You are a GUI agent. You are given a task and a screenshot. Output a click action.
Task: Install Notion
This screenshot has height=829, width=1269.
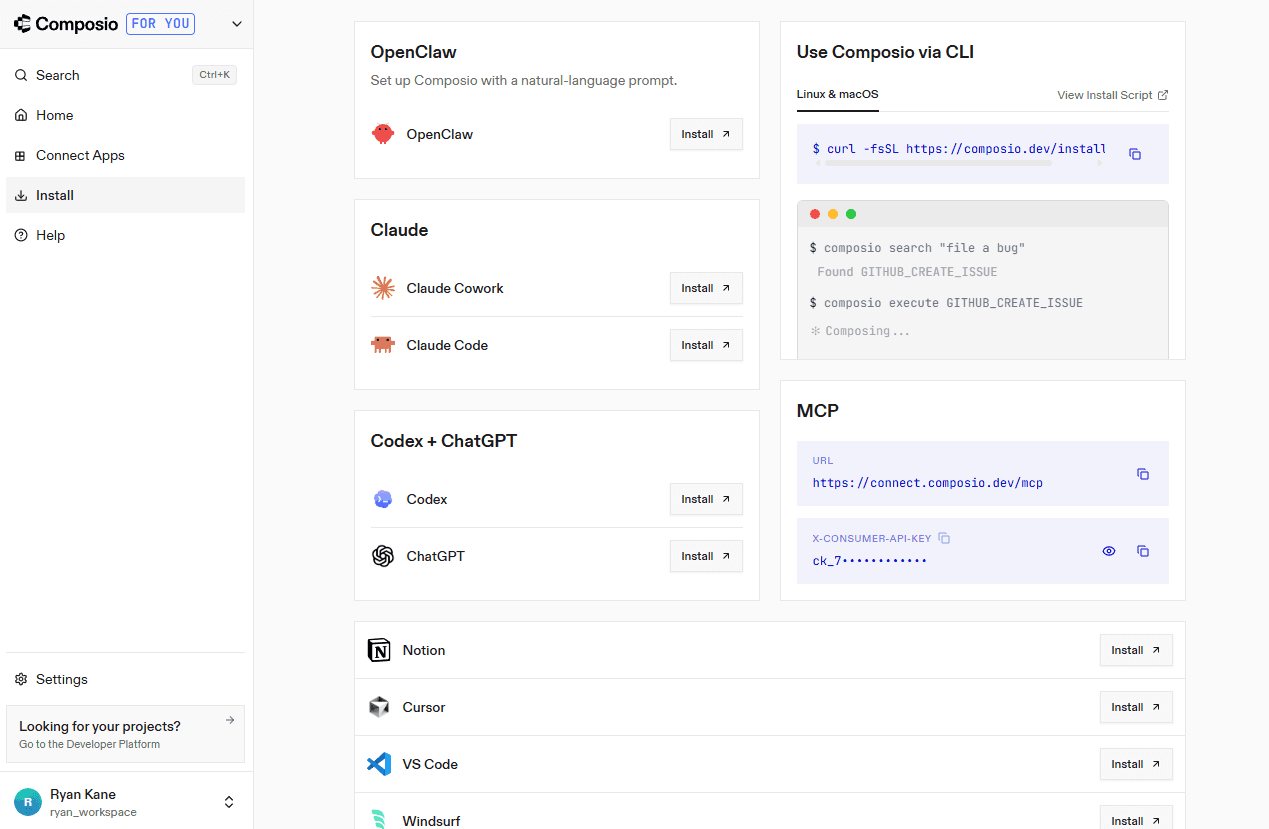pos(1136,650)
